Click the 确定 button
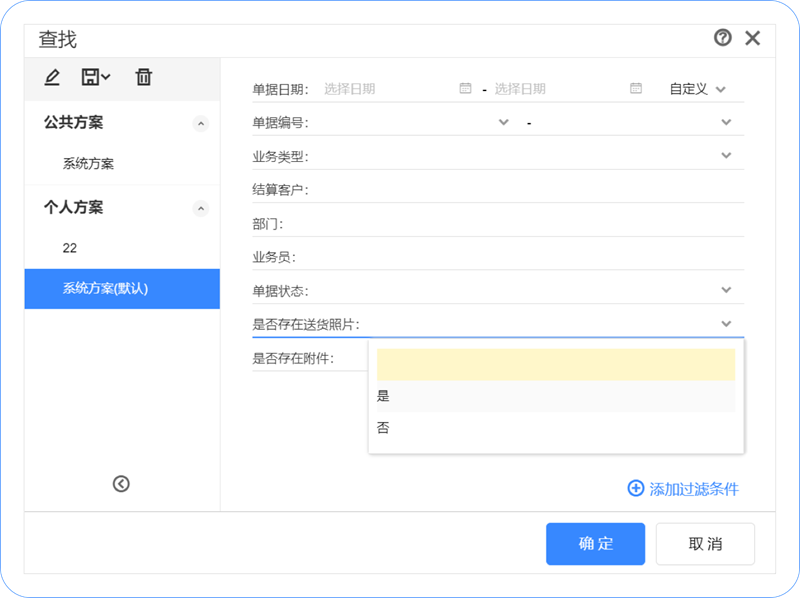This screenshot has height=598, width=800. coord(595,544)
